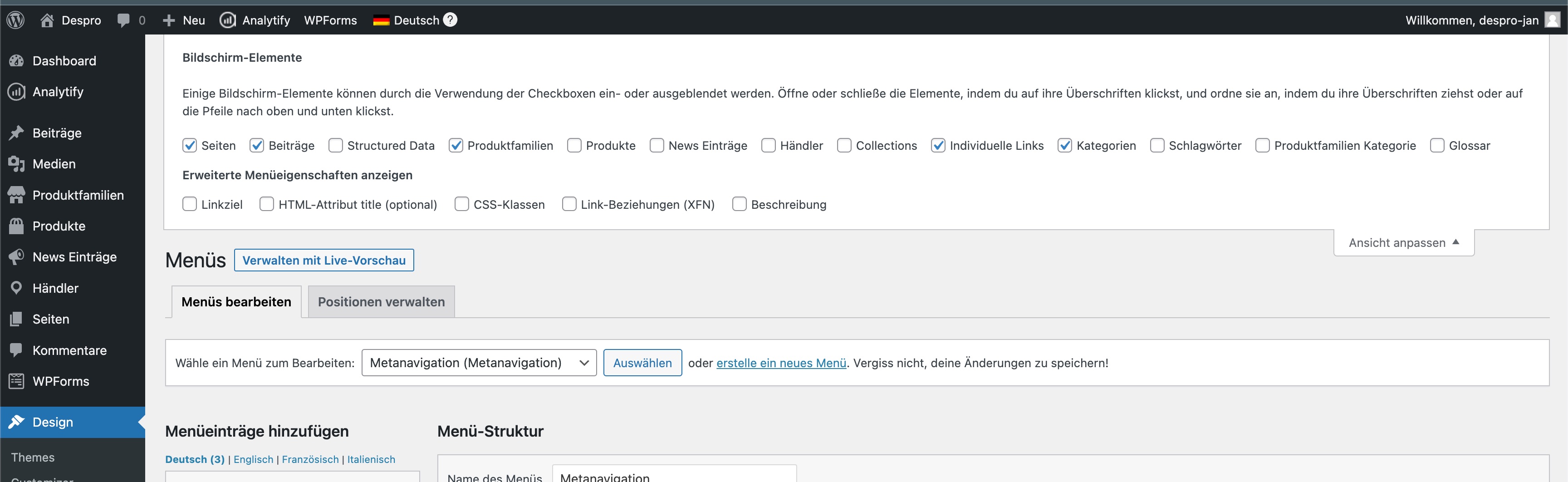
Task: Click the help question mark icon
Action: click(x=450, y=20)
